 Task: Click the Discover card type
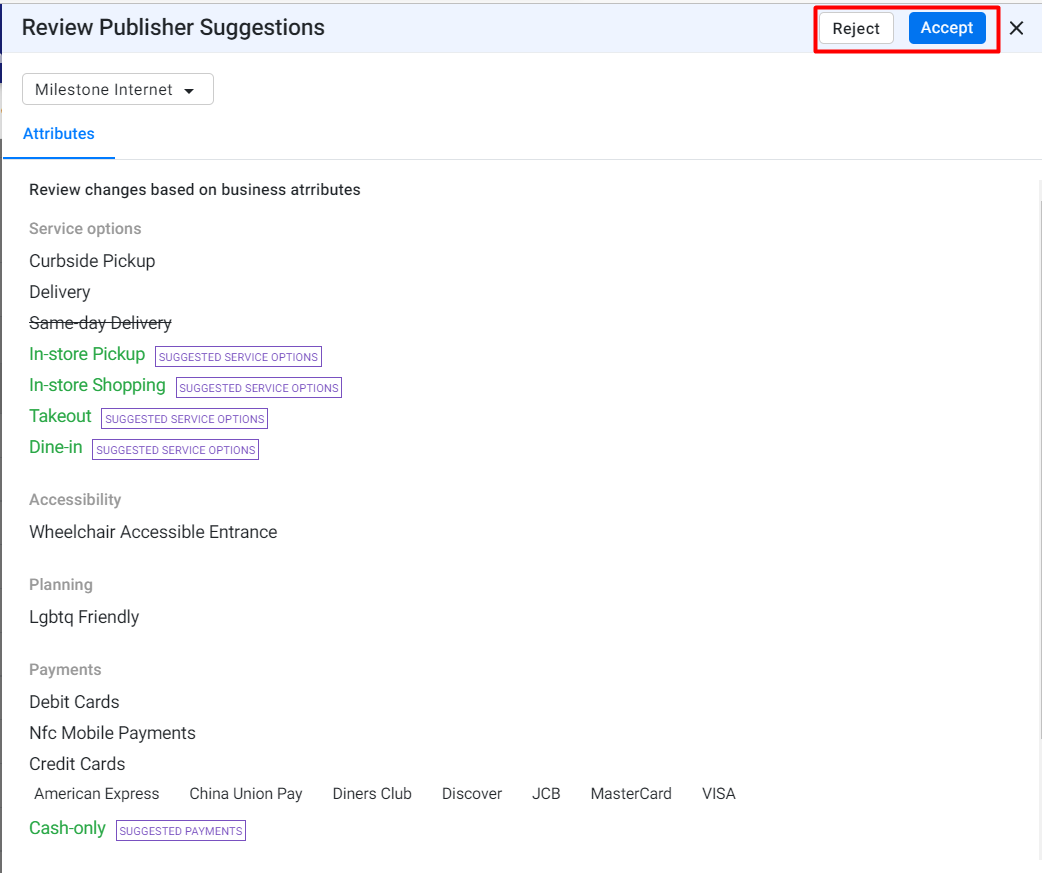(x=472, y=793)
